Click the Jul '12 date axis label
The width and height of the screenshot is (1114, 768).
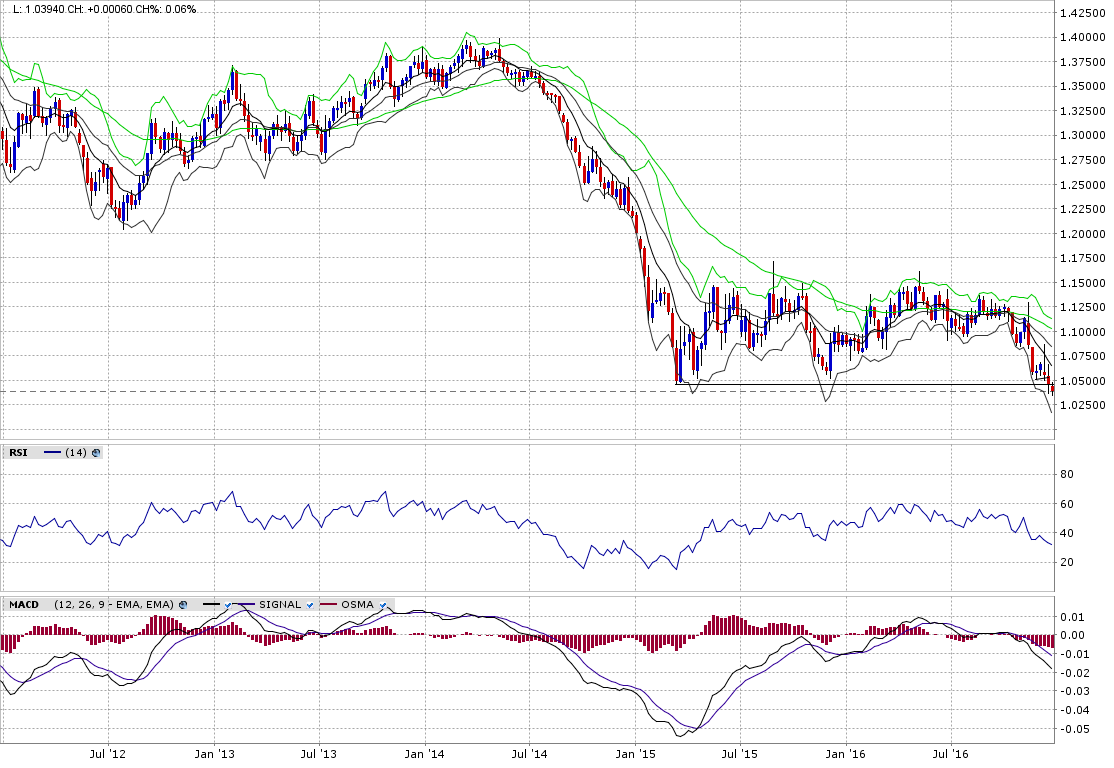tap(108, 754)
